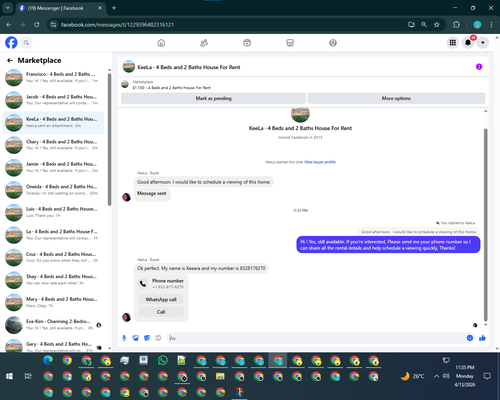Viewport: 500px width, 400px height.
Task: Send a thumbs-up like
Action: [482, 338]
